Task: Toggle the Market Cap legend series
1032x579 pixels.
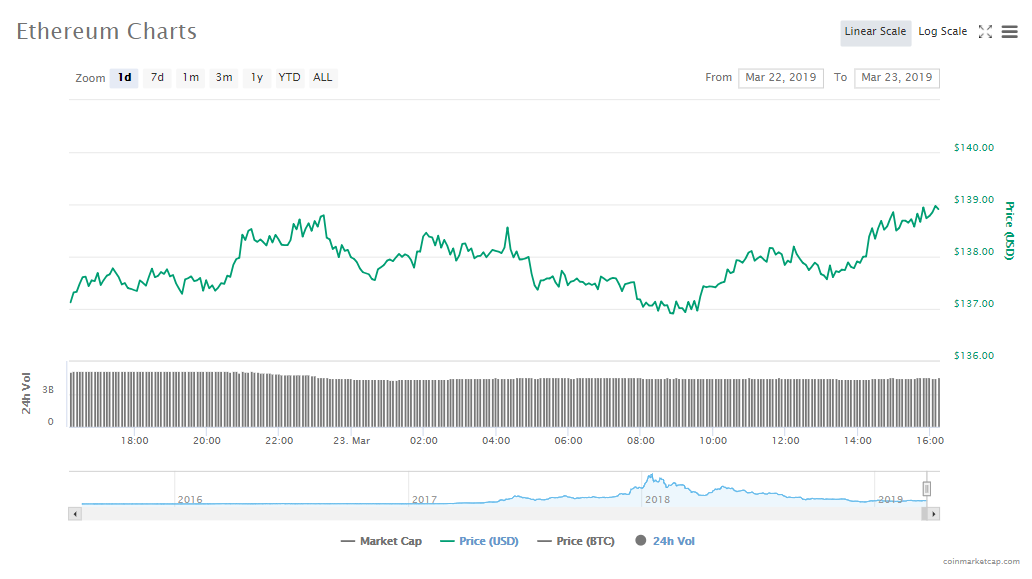Action: click(381, 541)
